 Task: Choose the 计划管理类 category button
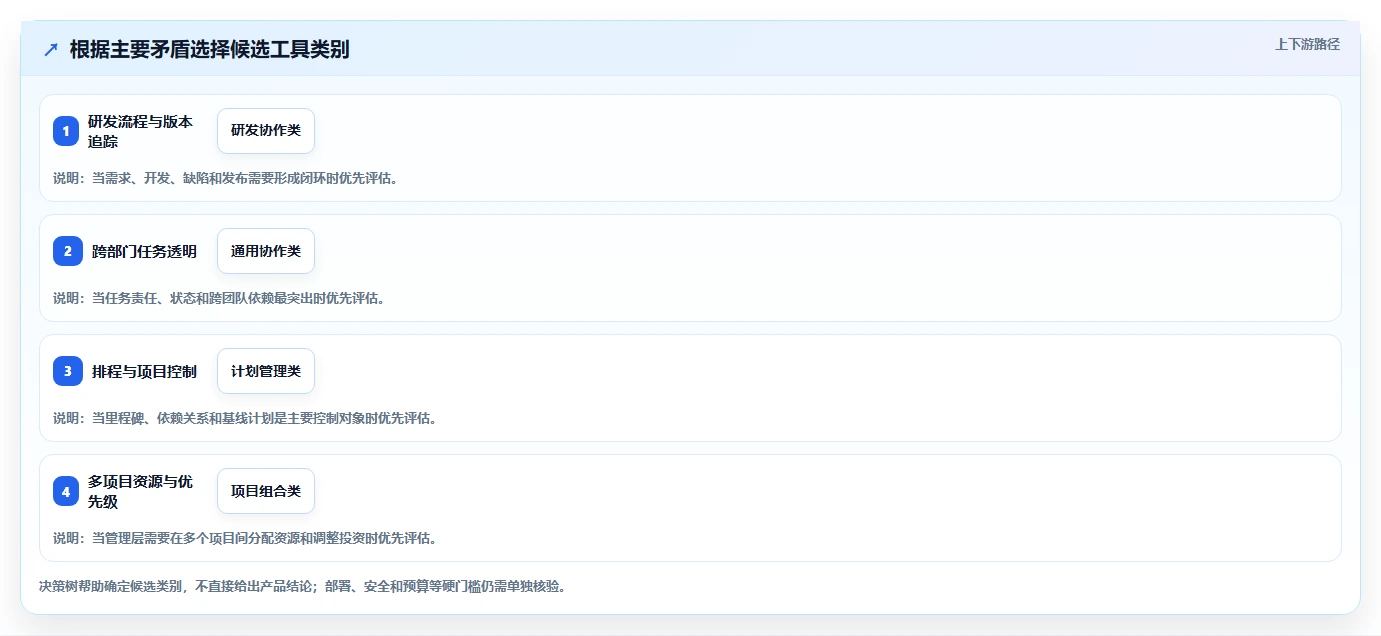[266, 371]
